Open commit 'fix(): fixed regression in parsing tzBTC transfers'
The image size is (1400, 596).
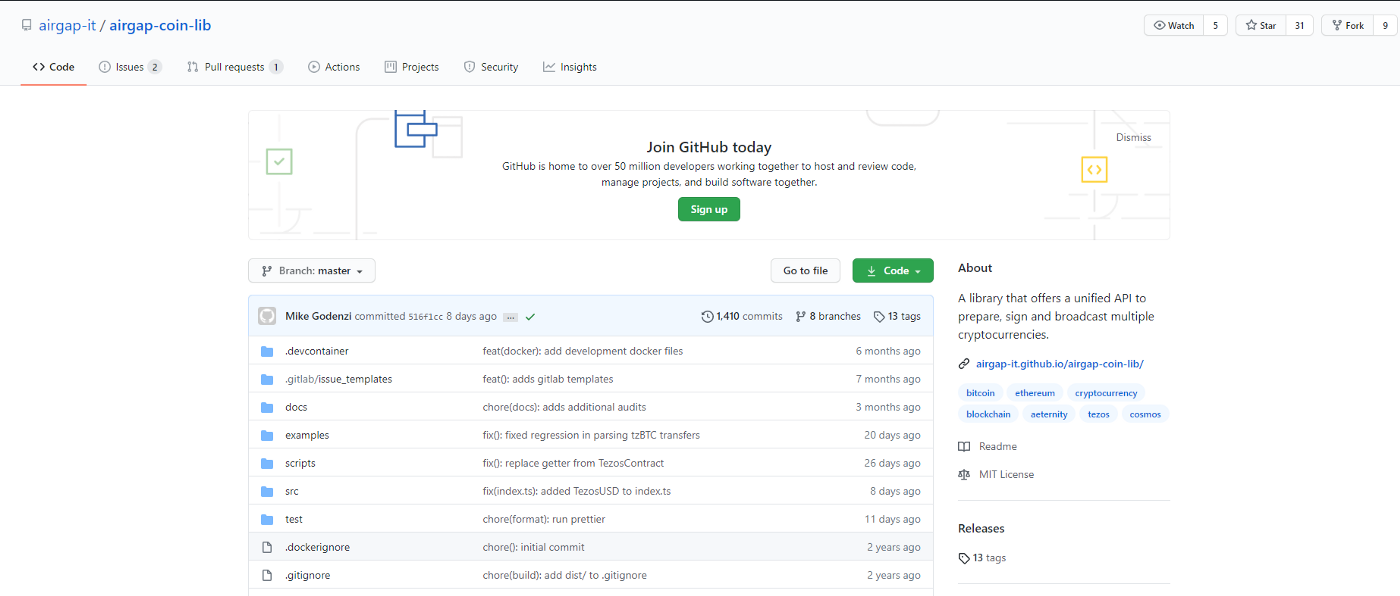(x=591, y=436)
